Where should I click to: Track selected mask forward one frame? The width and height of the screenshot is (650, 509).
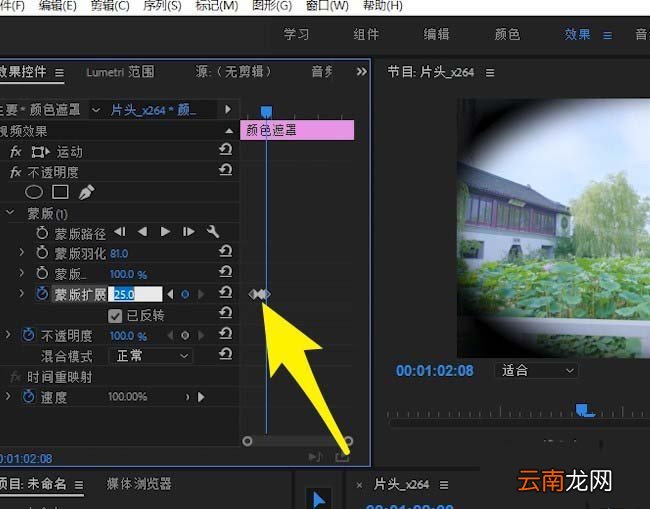188,232
